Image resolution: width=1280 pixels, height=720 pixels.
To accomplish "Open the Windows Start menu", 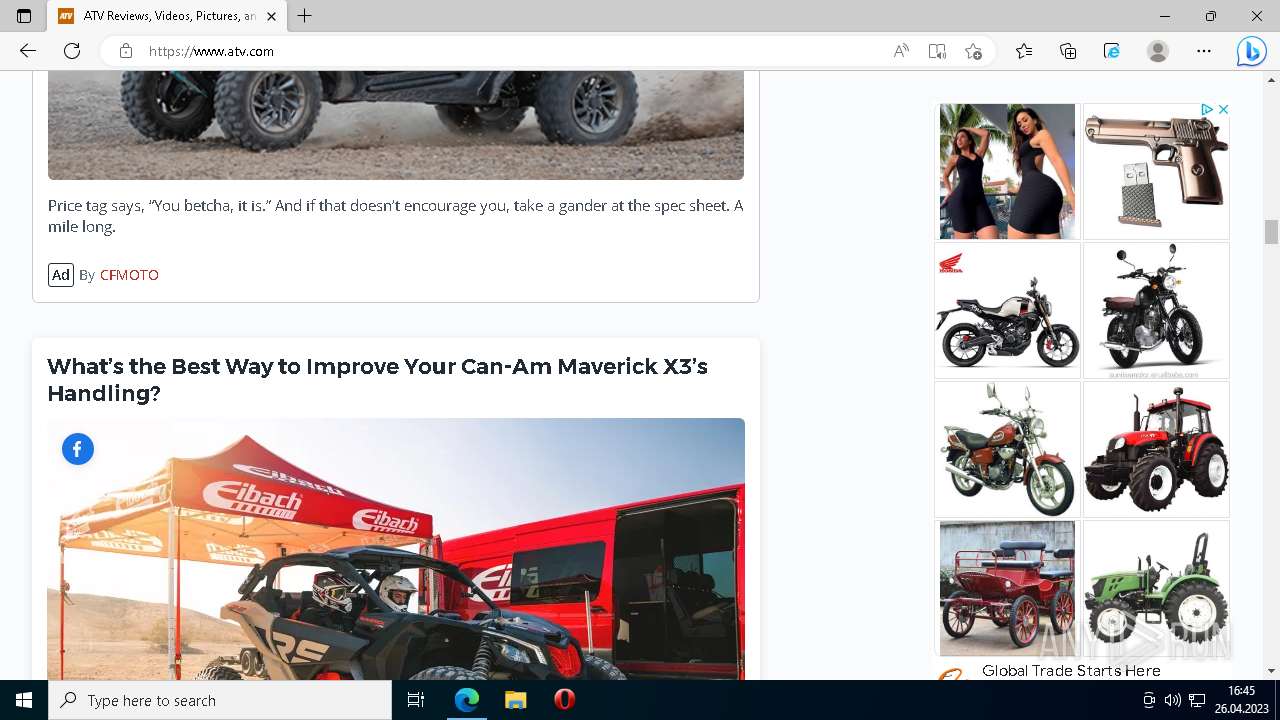I will pos(24,700).
